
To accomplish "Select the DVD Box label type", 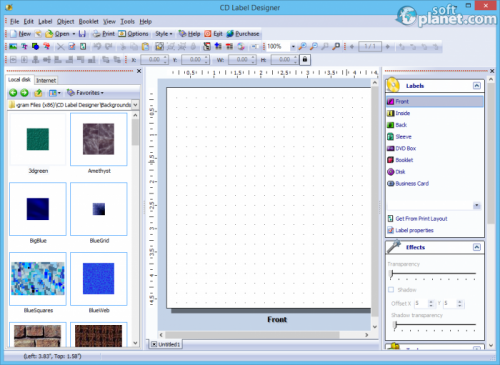I will coord(401,148).
